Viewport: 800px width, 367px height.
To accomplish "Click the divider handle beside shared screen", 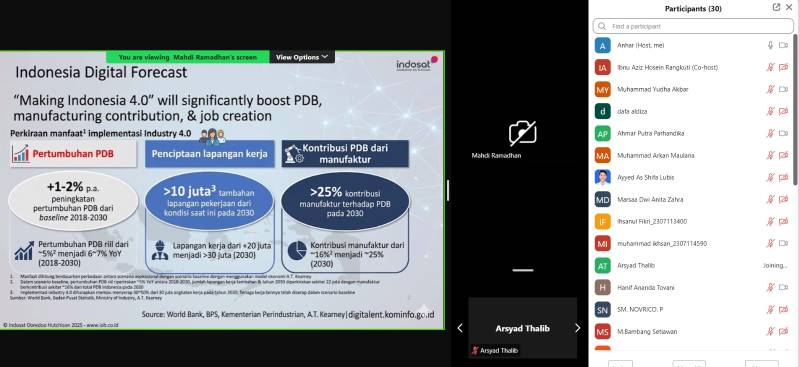I will pos(447,190).
